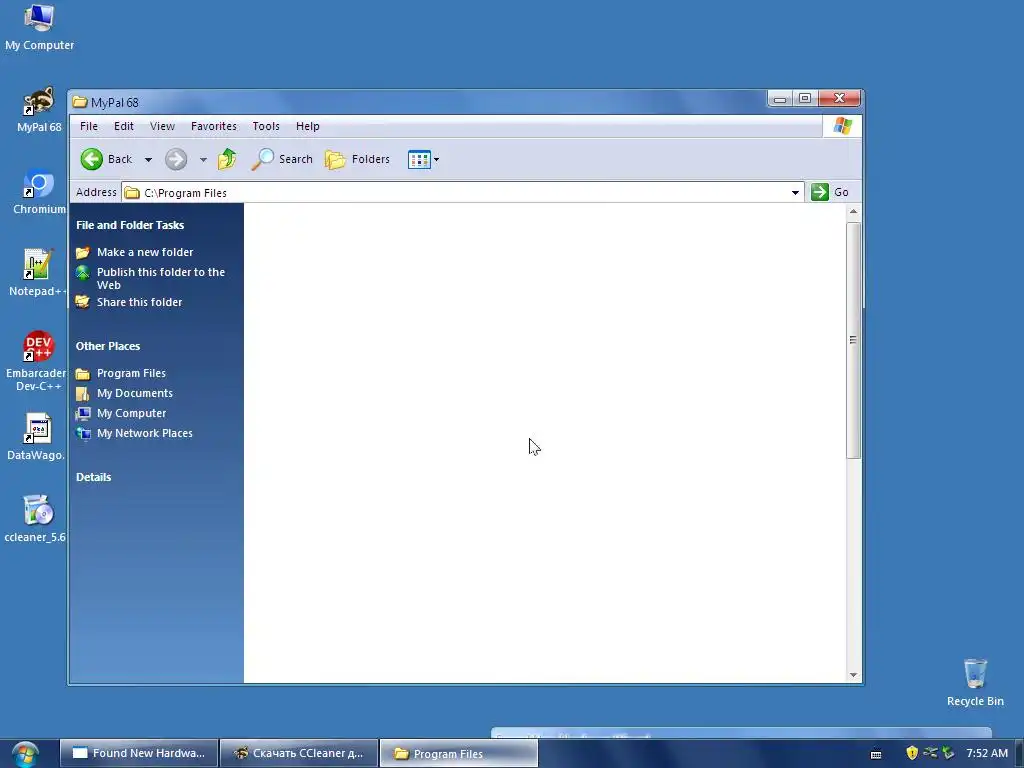Image resolution: width=1024 pixels, height=768 pixels.
Task: Open the Help menu
Action: 308,126
